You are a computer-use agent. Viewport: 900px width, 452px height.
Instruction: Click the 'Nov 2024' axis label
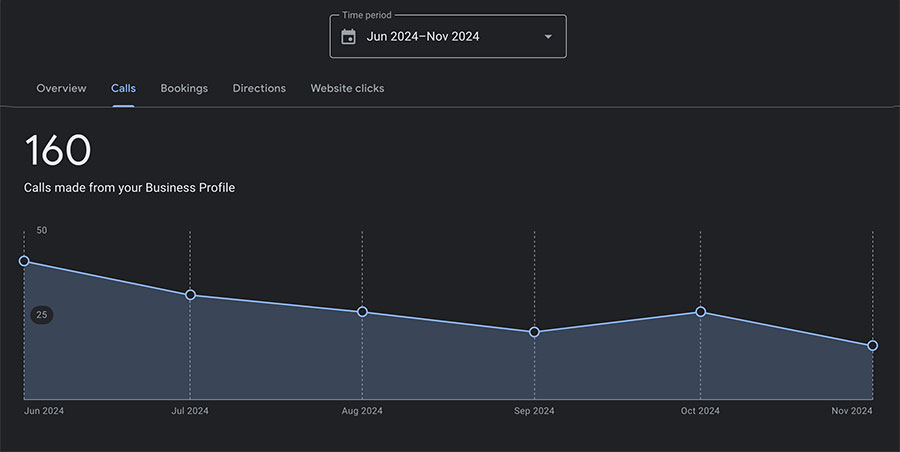tap(852, 411)
